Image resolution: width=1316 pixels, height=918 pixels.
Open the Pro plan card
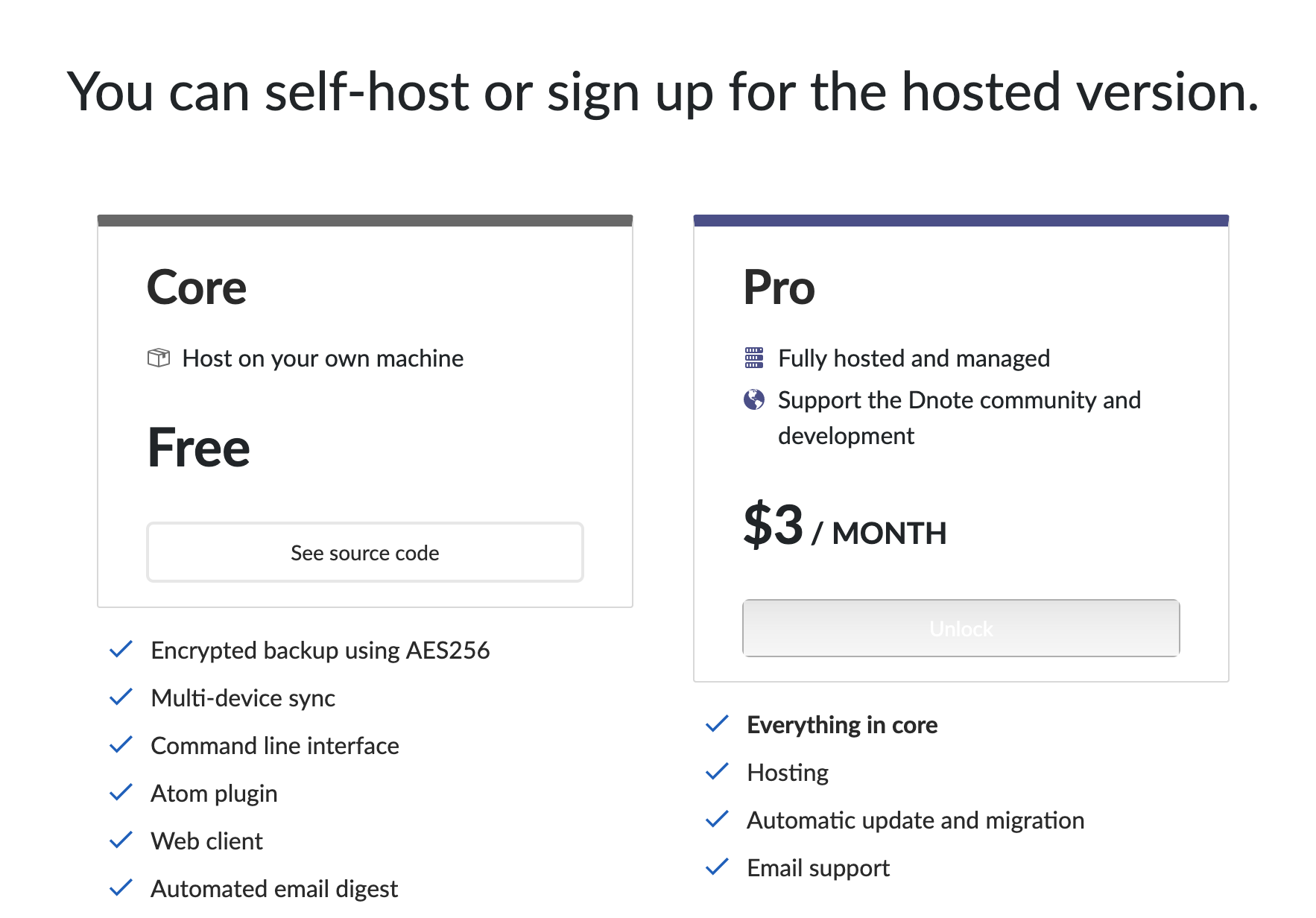click(x=961, y=447)
